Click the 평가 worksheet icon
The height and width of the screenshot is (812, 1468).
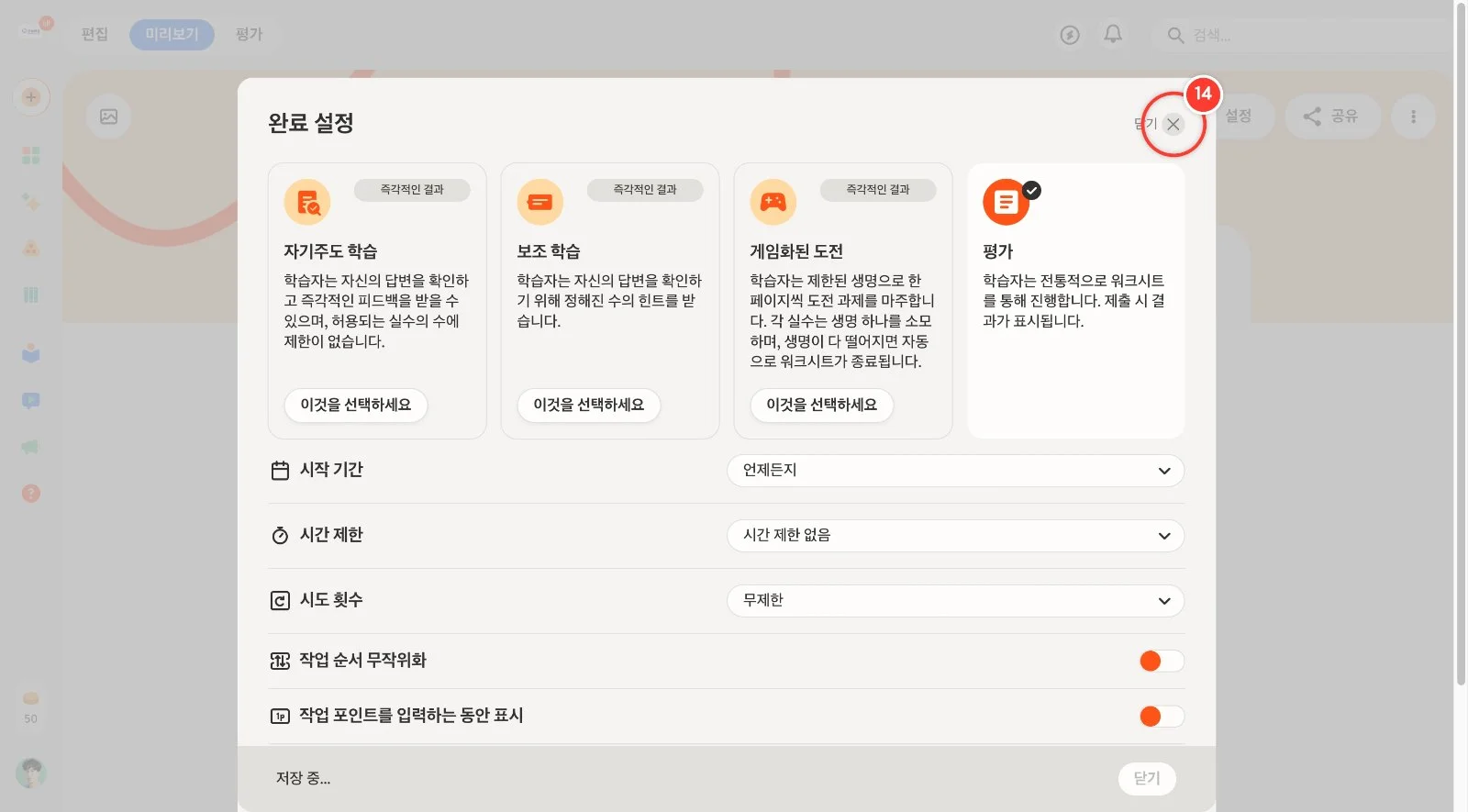1006,202
